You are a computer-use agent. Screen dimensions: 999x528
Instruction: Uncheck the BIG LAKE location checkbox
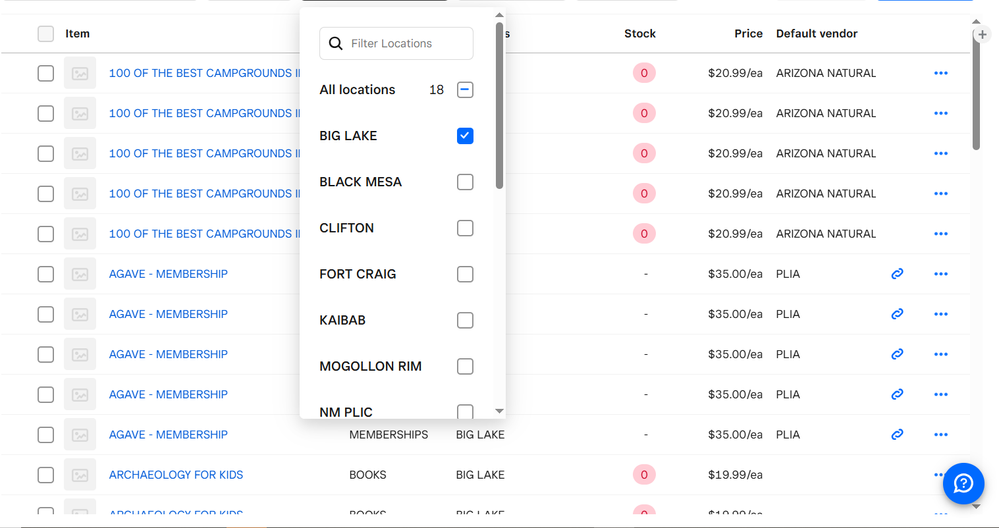click(x=465, y=136)
